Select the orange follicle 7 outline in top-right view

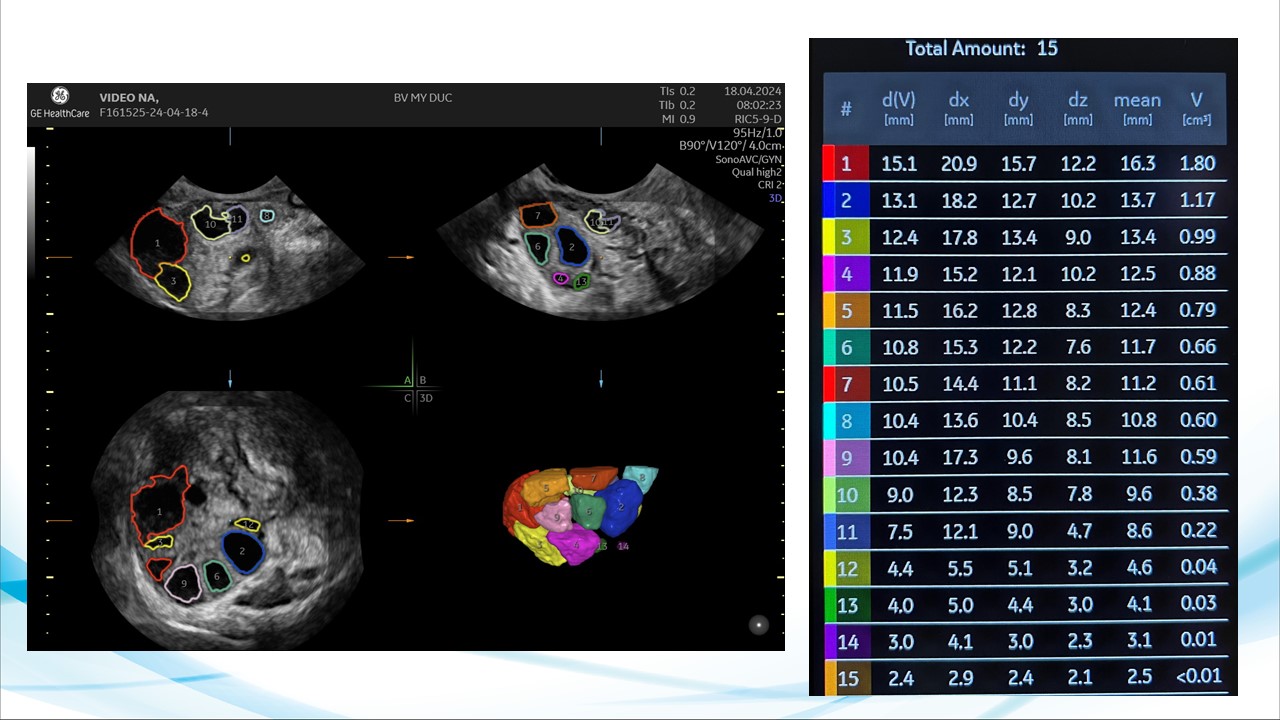coord(537,215)
